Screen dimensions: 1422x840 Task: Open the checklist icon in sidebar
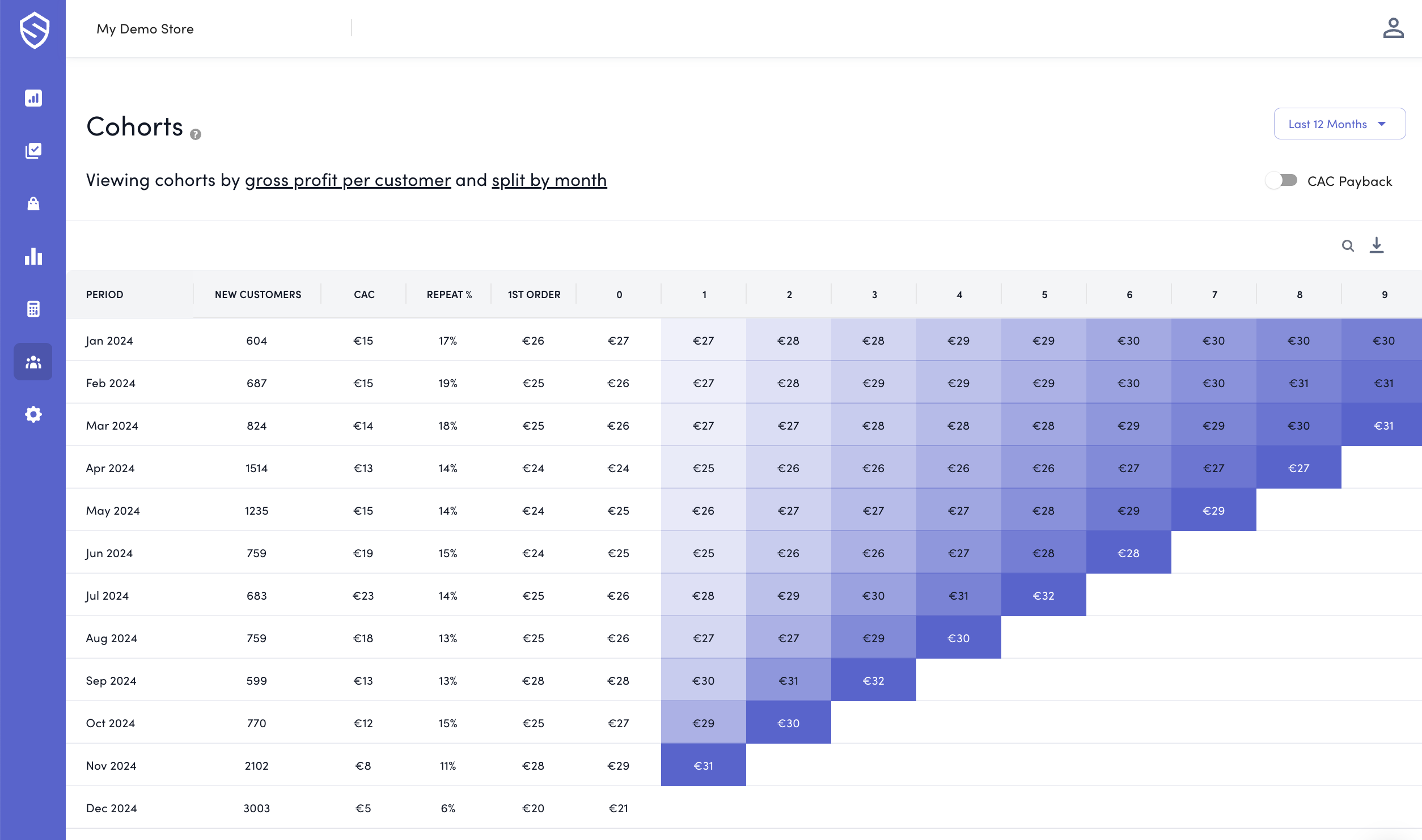click(x=33, y=151)
